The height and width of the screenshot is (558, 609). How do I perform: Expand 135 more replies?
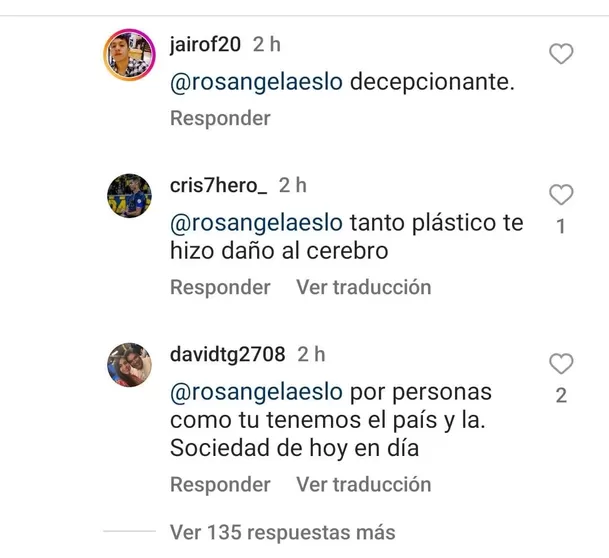point(282,532)
